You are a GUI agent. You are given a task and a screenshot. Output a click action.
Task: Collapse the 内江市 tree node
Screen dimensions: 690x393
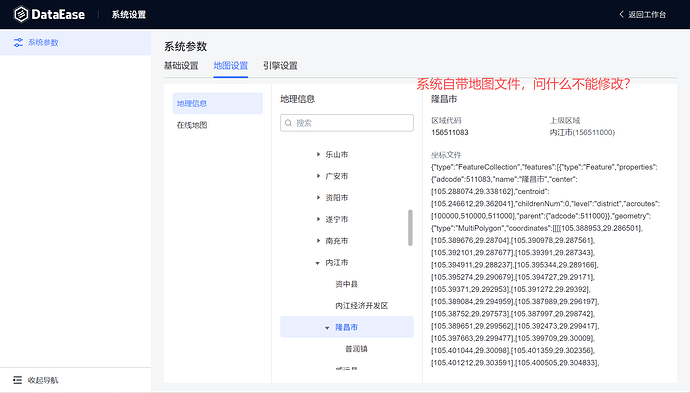pos(318,263)
